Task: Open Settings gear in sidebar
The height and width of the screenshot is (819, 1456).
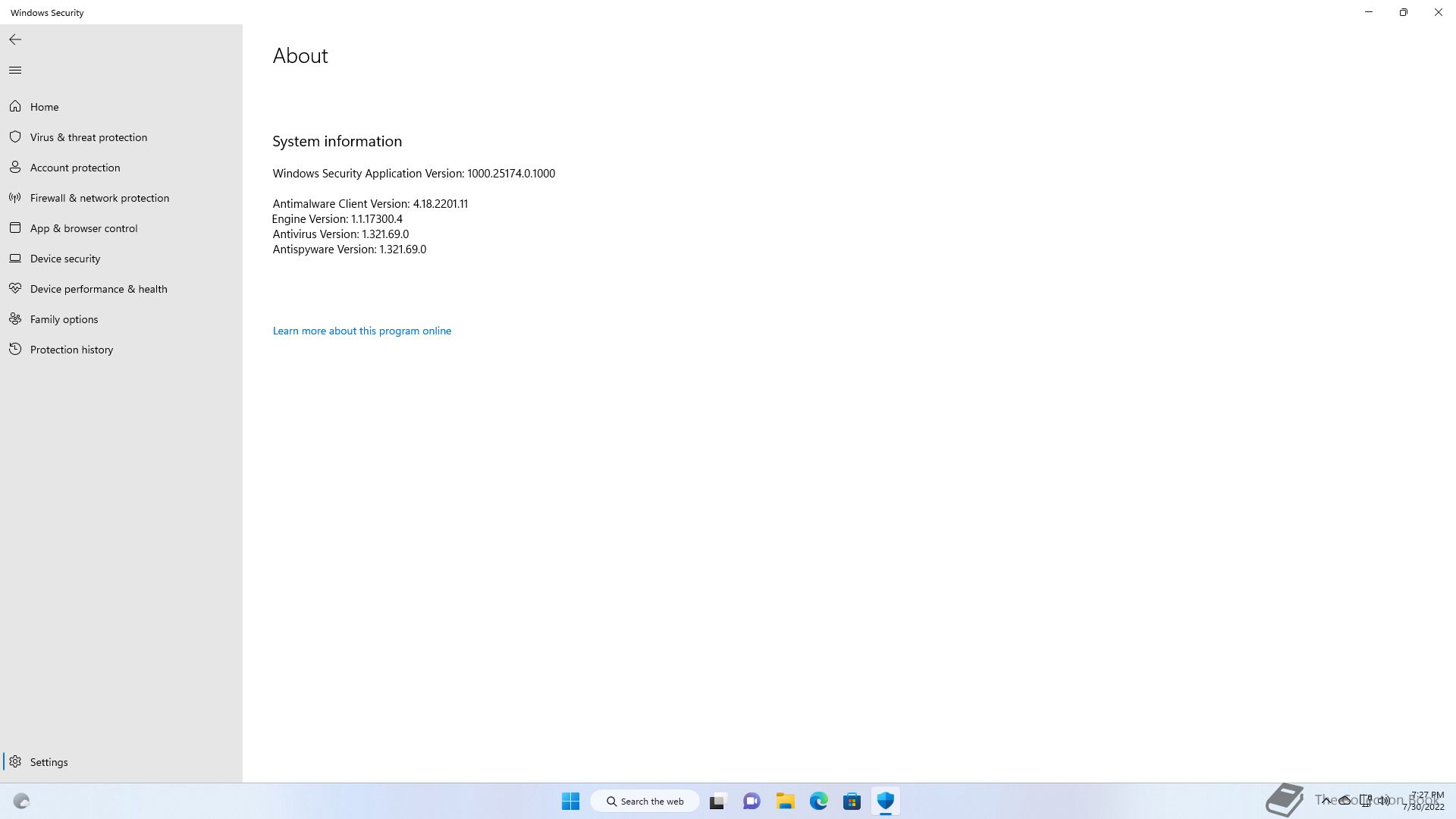Action: 15,761
